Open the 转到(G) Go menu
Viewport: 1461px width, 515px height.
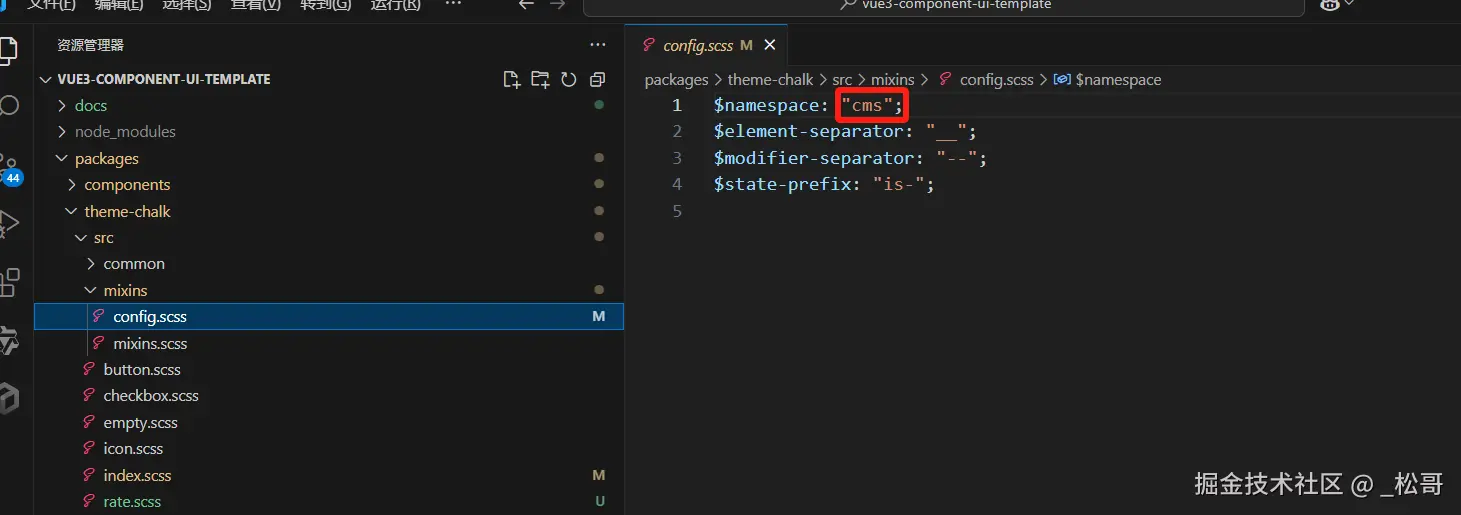pyautogui.click(x=325, y=4)
